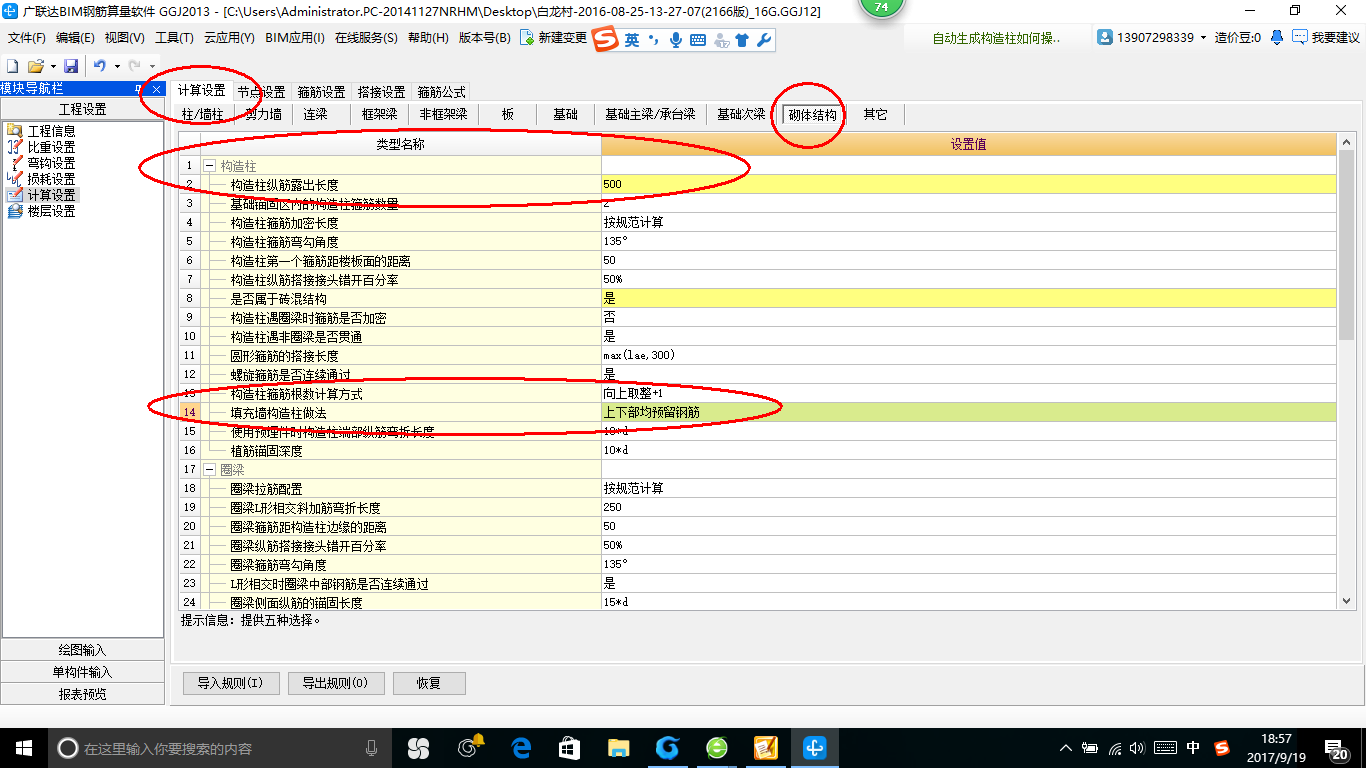Open Microsoft Edge from the taskbar
Viewport: 1366px width, 768px height.
(521, 748)
